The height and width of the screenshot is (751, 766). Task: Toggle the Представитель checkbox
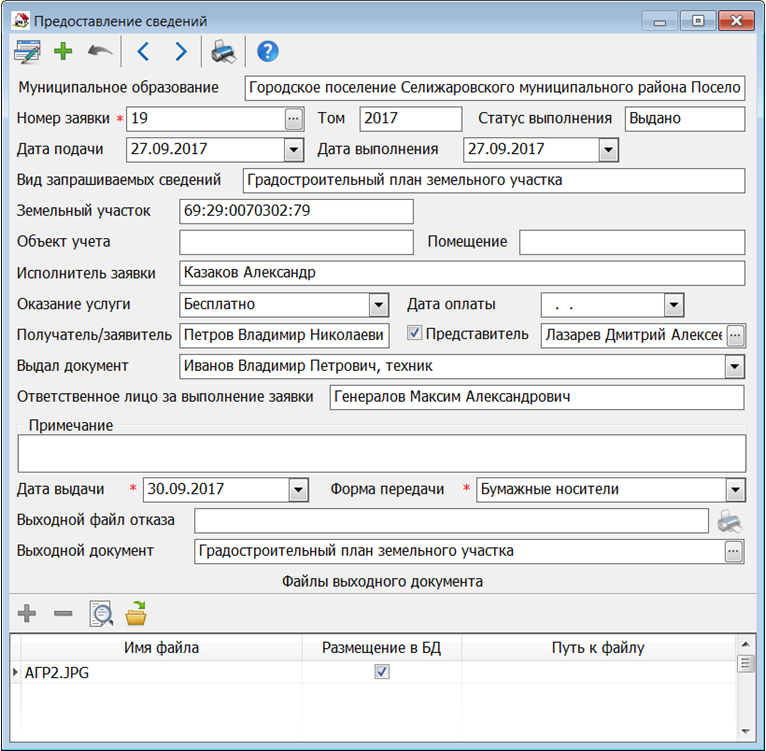point(416,333)
